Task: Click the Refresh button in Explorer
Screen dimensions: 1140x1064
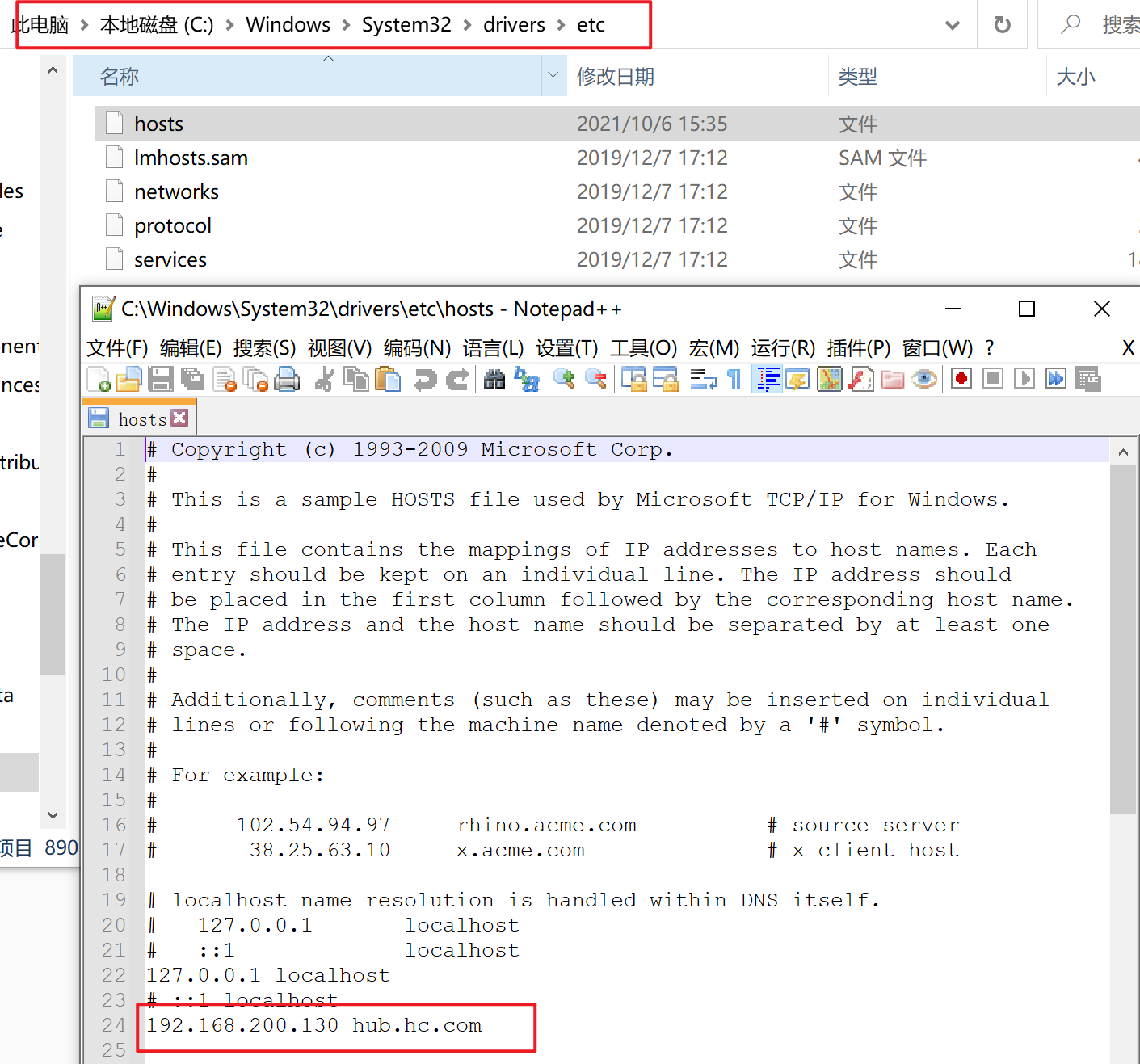Action: point(1002,25)
